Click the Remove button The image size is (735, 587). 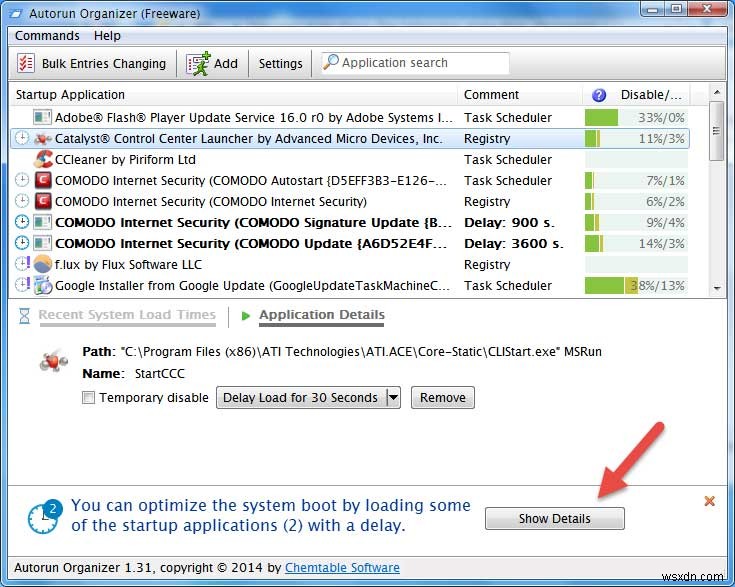(x=442, y=398)
